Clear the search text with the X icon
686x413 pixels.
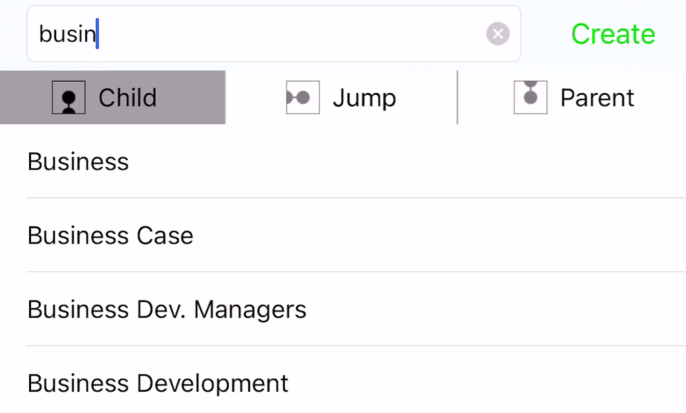pyautogui.click(x=498, y=34)
